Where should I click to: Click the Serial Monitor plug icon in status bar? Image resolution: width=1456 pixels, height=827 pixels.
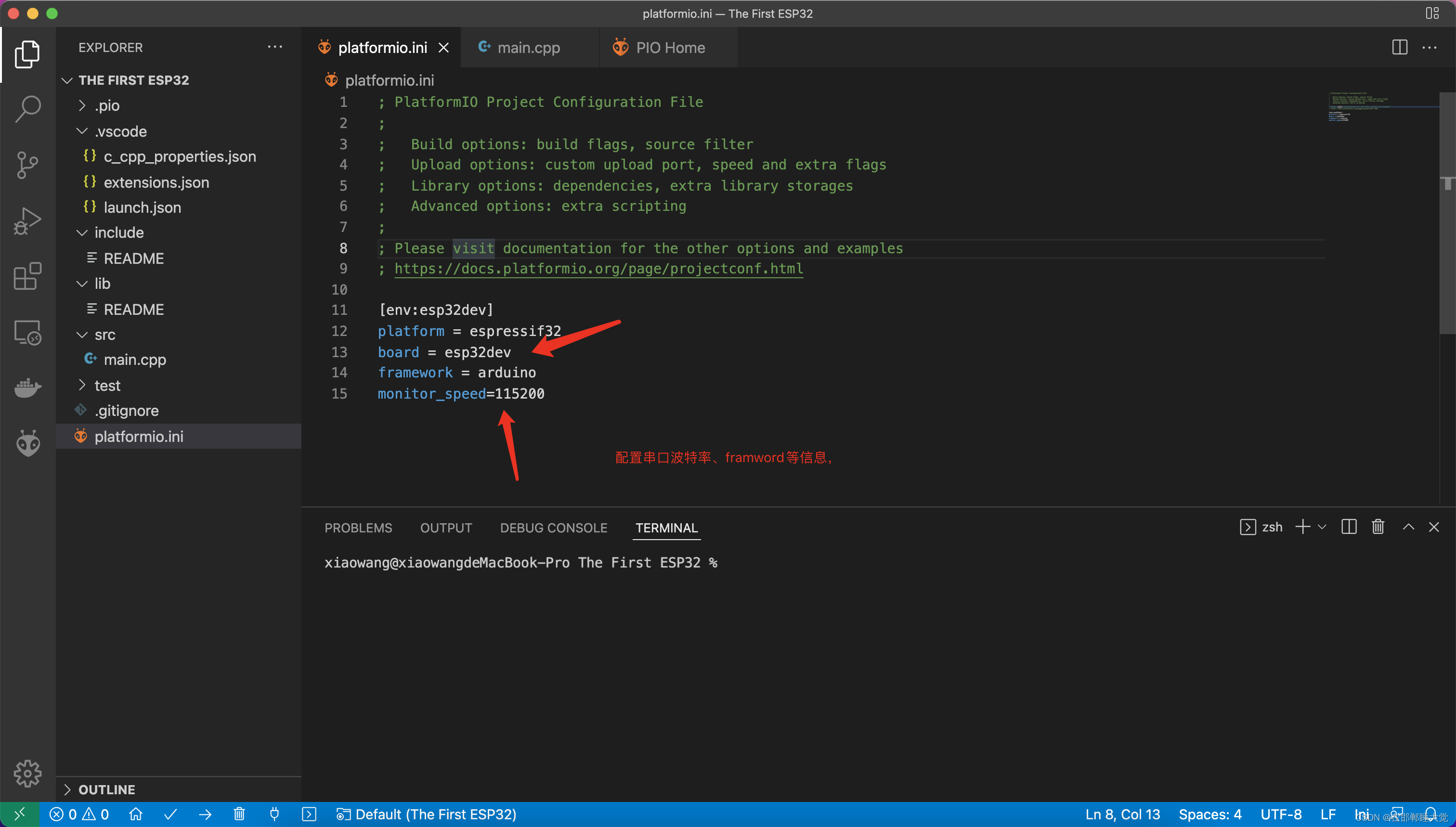[274, 814]
